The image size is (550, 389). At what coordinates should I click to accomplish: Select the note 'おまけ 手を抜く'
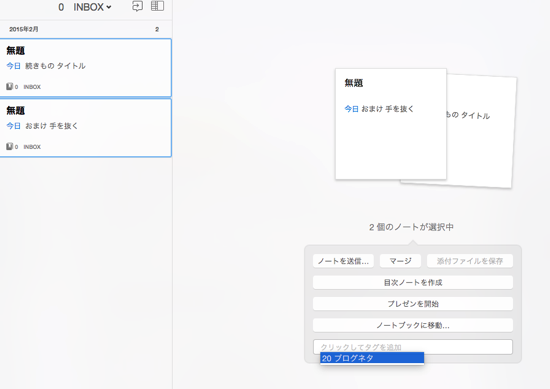(86, 128)
